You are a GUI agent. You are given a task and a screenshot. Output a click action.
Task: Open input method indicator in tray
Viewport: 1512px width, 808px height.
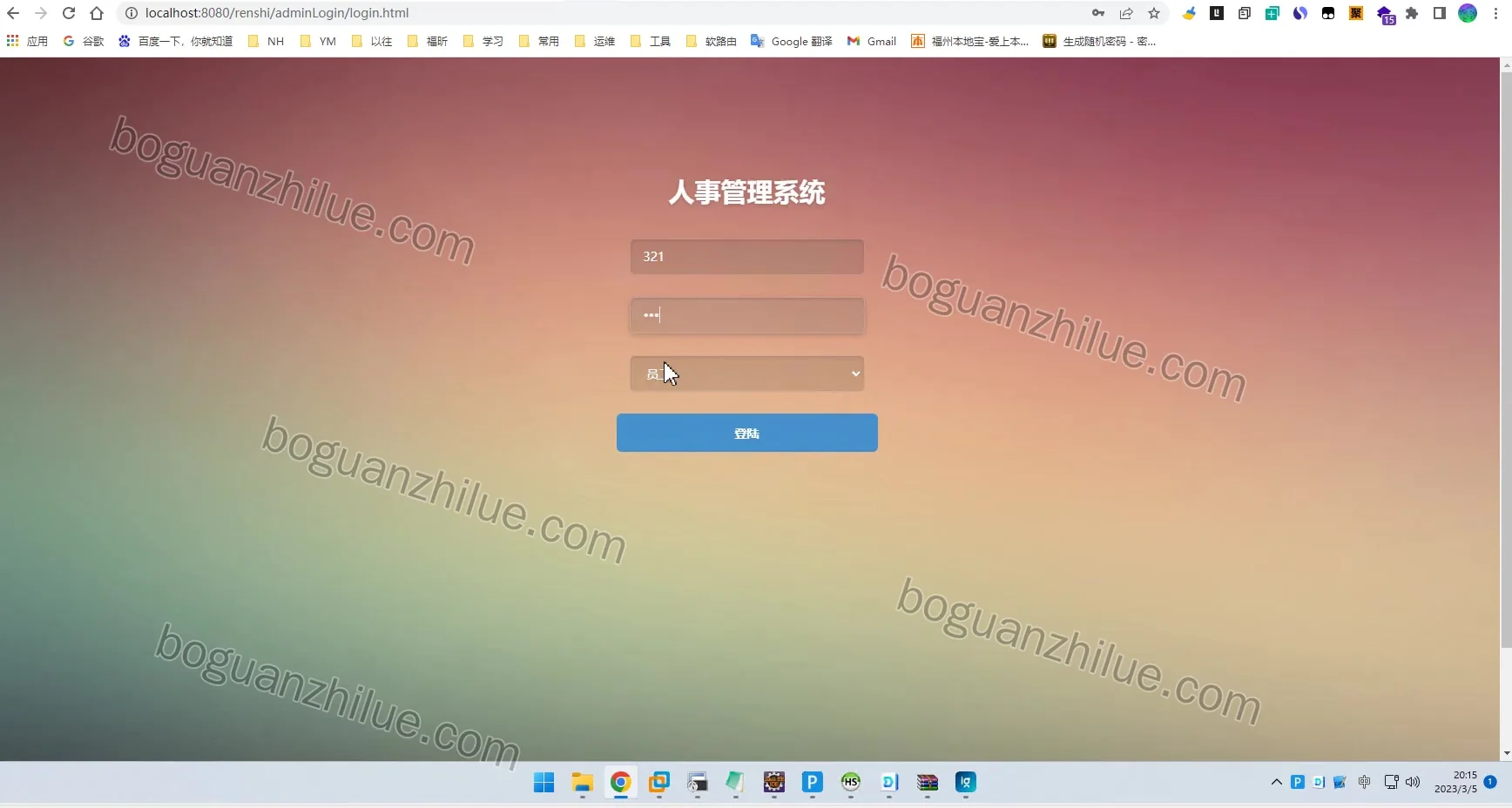[x=1365, y=782]
